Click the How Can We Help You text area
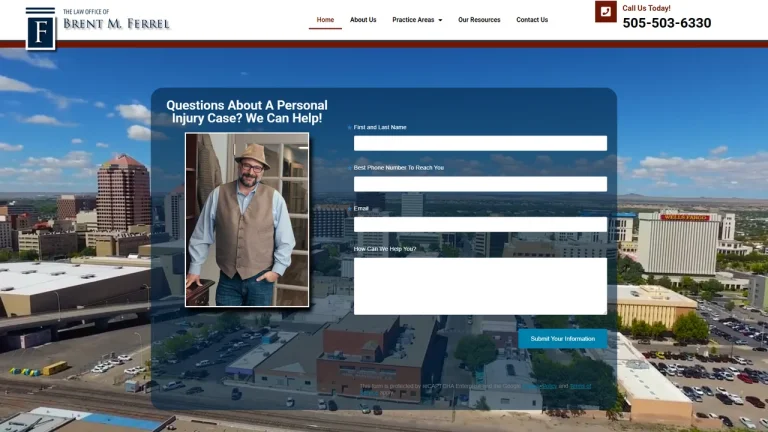The image size is (768, 432). [x=480, y=286]
